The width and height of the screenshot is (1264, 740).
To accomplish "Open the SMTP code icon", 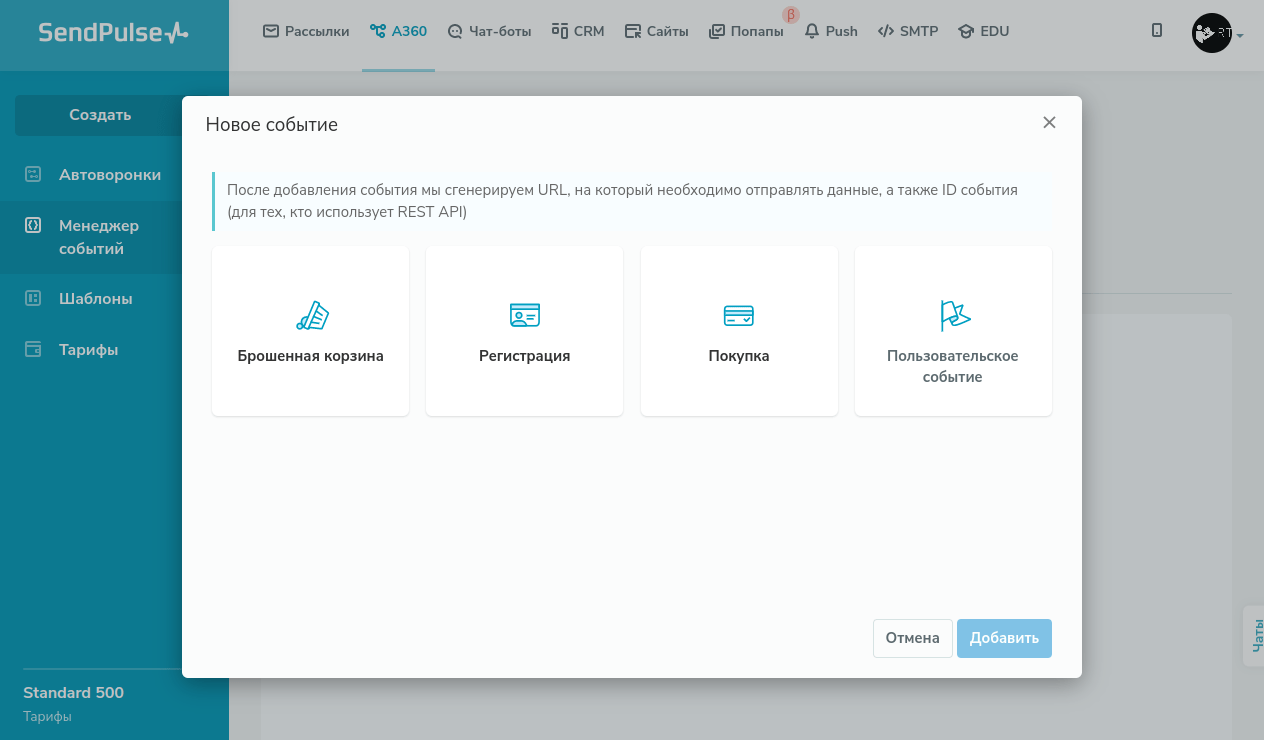I will [886, 31].
